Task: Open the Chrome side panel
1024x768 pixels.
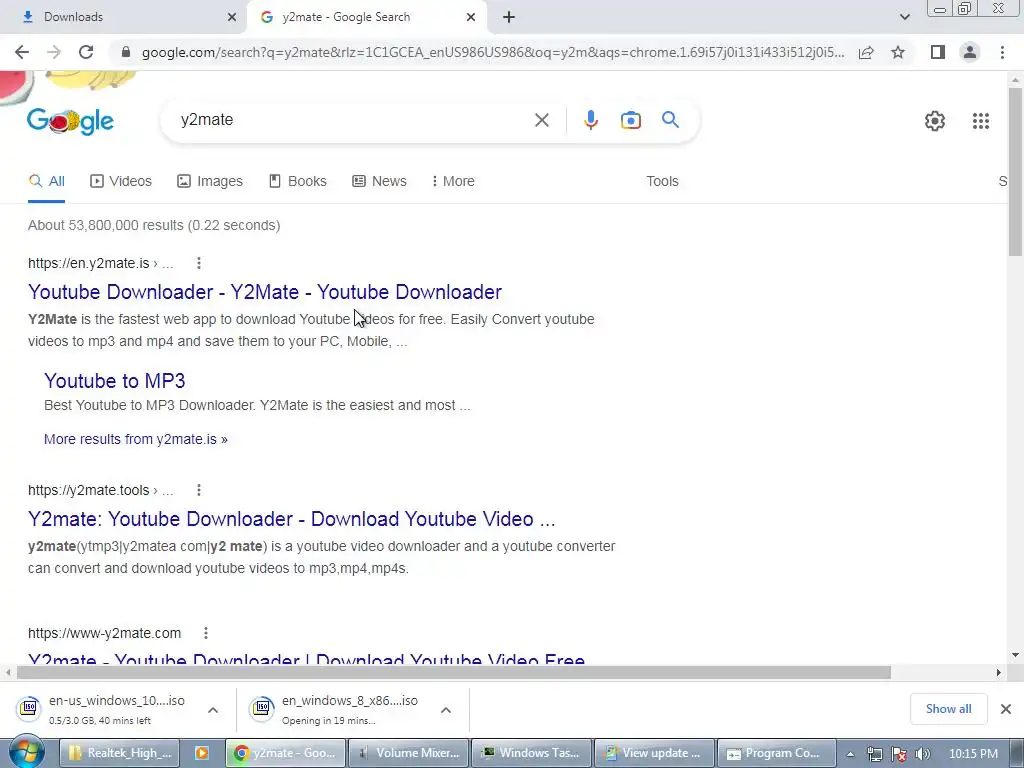Action: tap(938, 52)
